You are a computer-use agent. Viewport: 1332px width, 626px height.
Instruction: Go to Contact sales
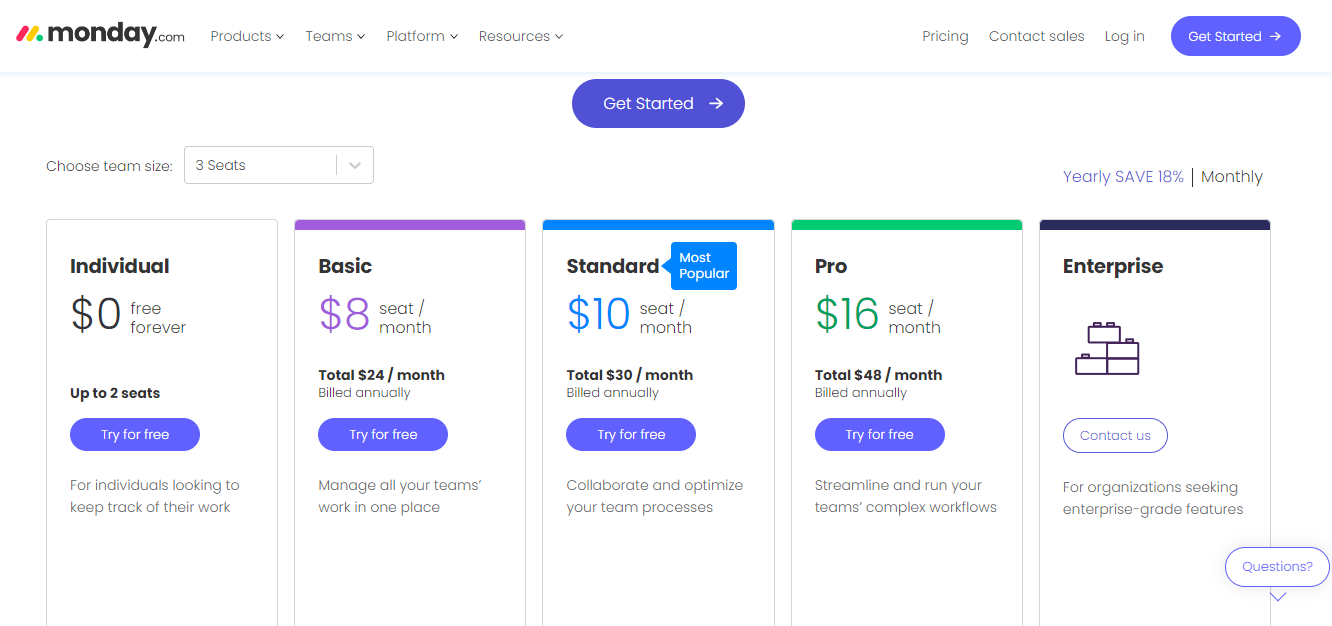[x=1036, y=36]
